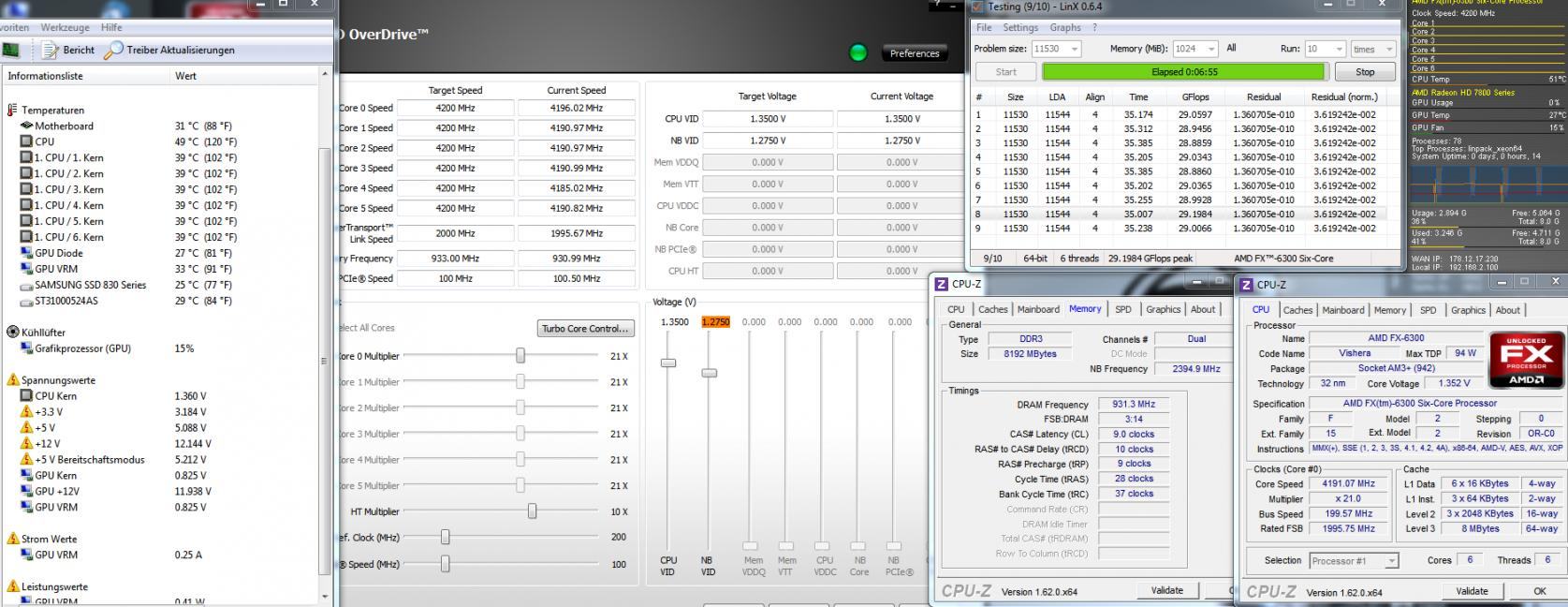Click the Bericht report icon in toolbar

tap(49, 50)
